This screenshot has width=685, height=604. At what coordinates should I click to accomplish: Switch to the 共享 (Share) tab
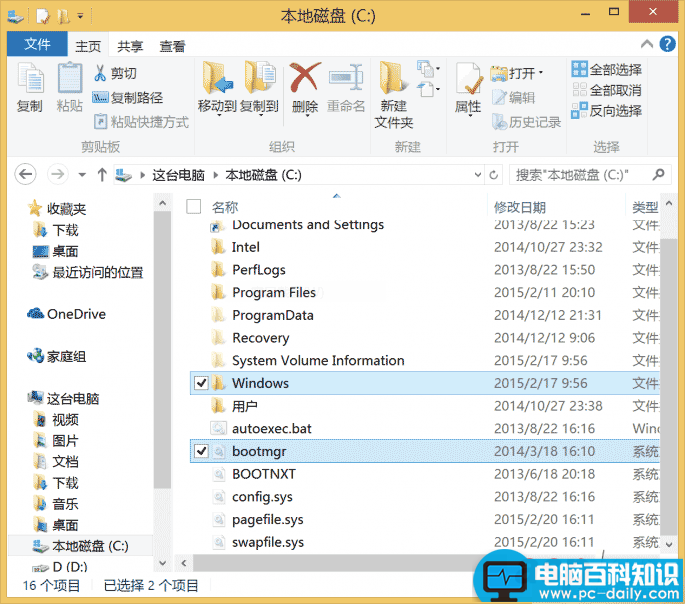[130, 46]
